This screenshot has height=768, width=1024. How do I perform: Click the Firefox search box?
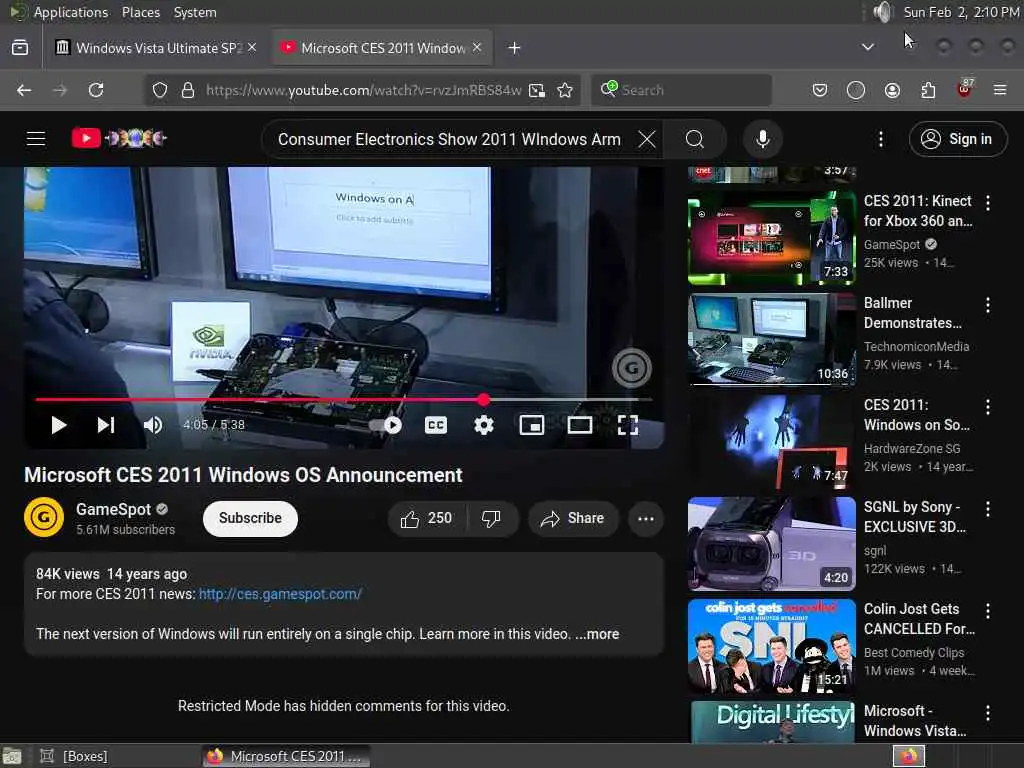[681, 90]
